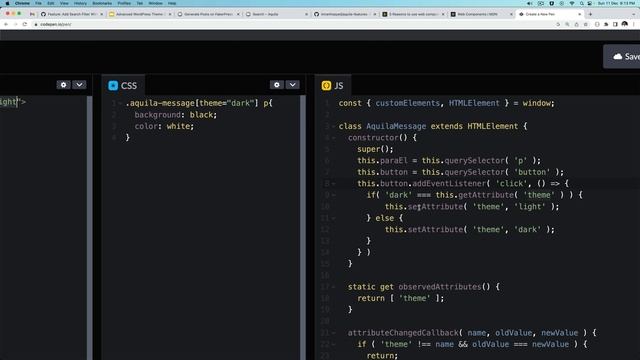This screenshot has height=360, width=640.
Task: Open the Profiles menu
Action: [x=124, y=3]
